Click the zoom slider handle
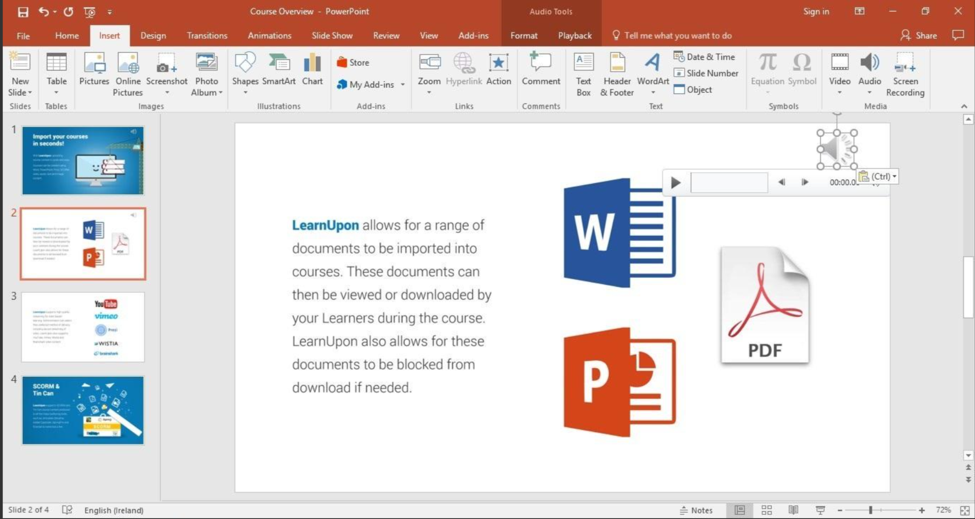Viewport: 975px width, 519px height. (x=870, y=510)
